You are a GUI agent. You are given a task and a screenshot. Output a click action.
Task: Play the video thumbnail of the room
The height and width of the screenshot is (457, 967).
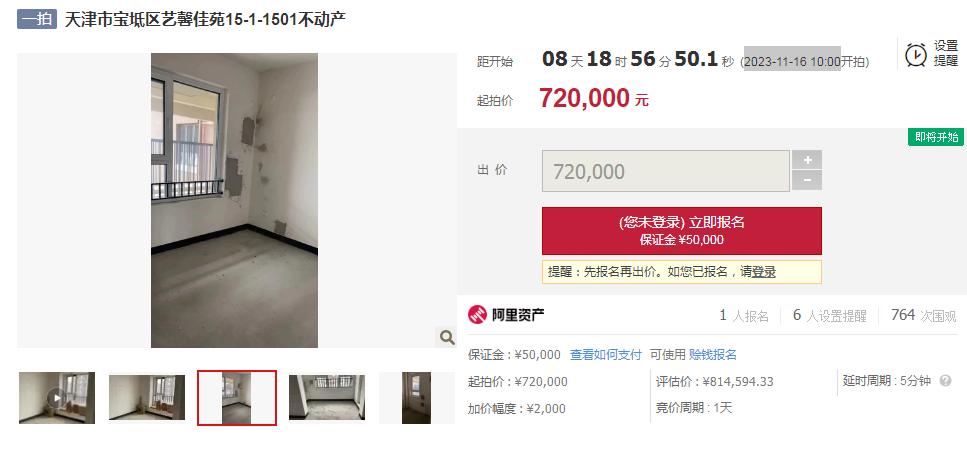pos(57,398)
